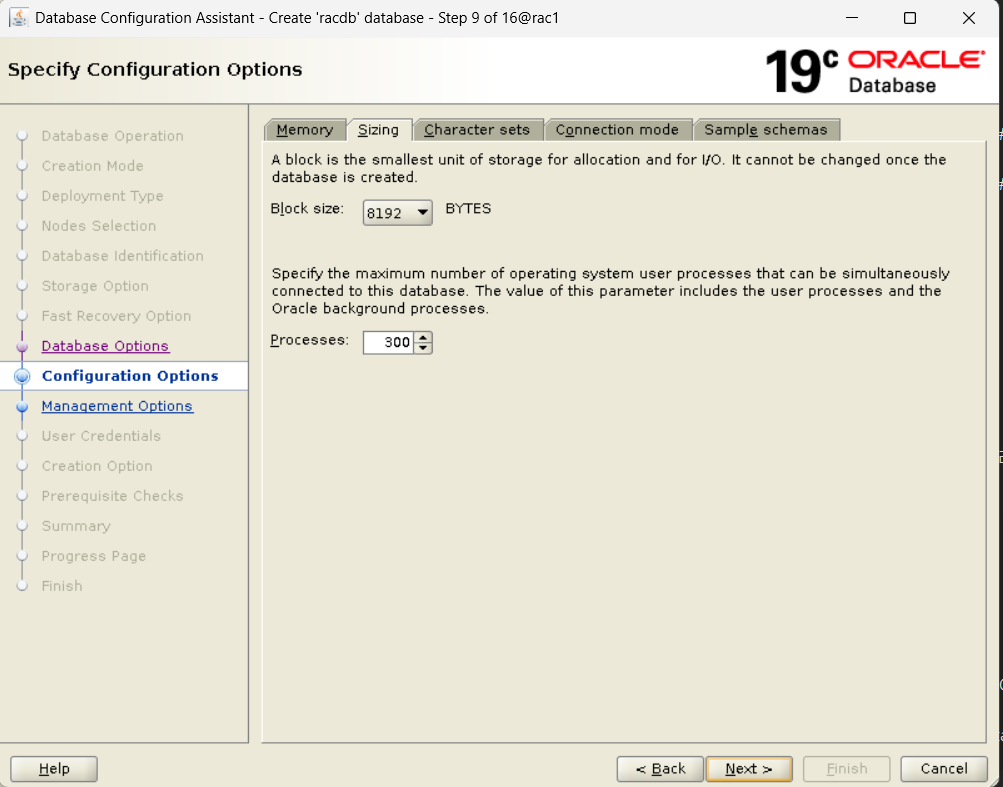1003x787 pixels.
Task: Click the Management Options step bullet
Action: pyautogui.click(x=22, y=406)
